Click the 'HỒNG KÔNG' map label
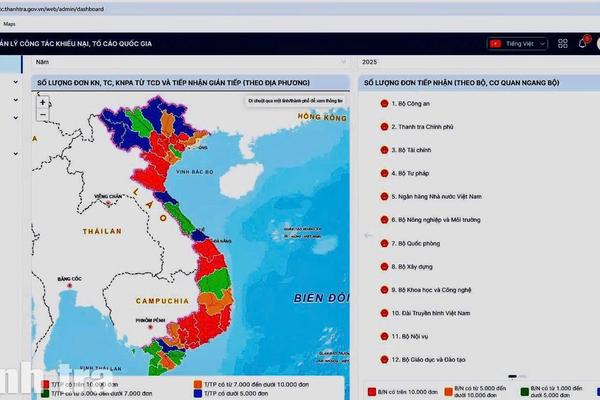The width and height of the screenshot is (600, 400). 322,117
